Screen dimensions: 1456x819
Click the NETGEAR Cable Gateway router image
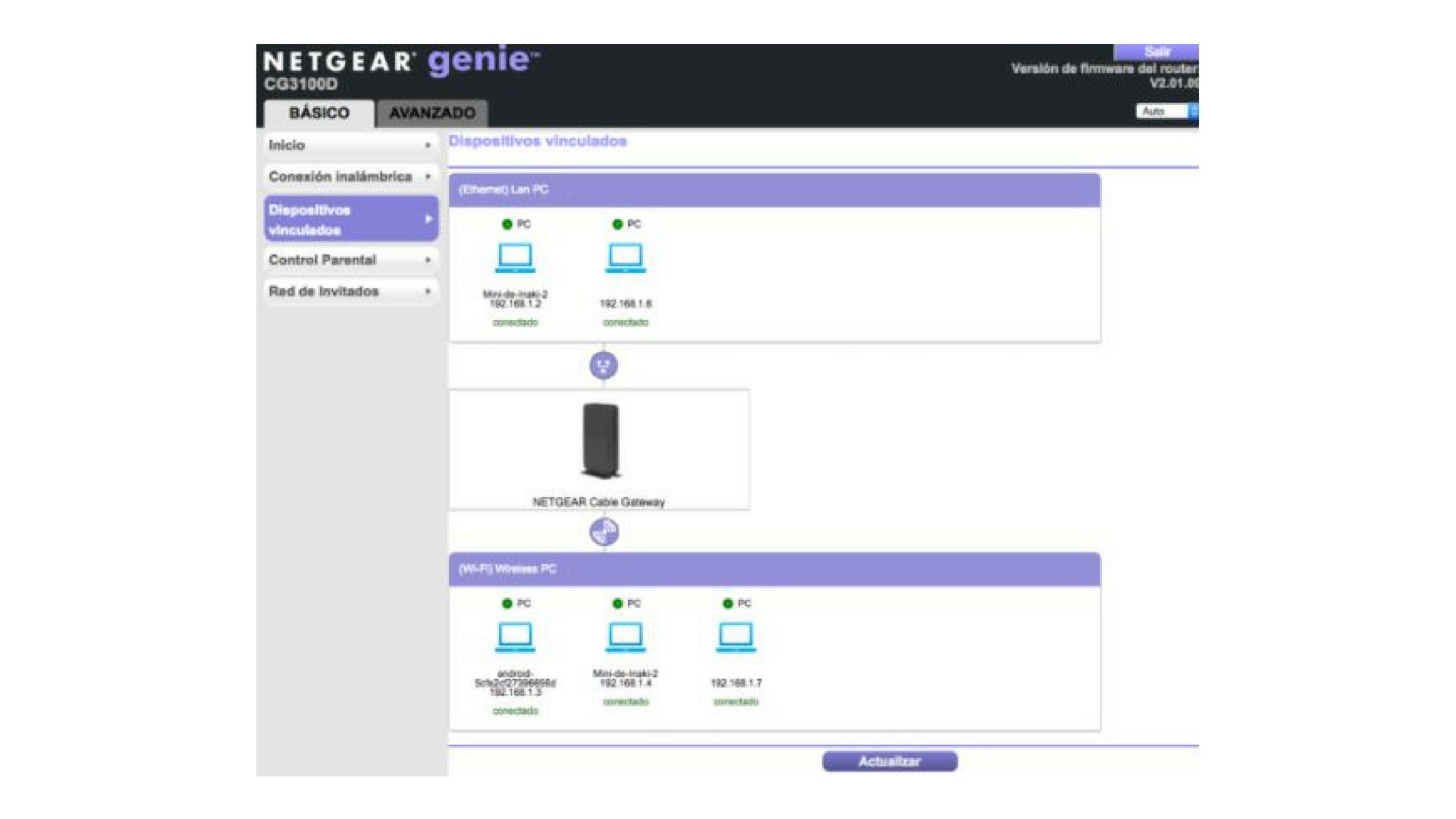[x=601, y=441]
